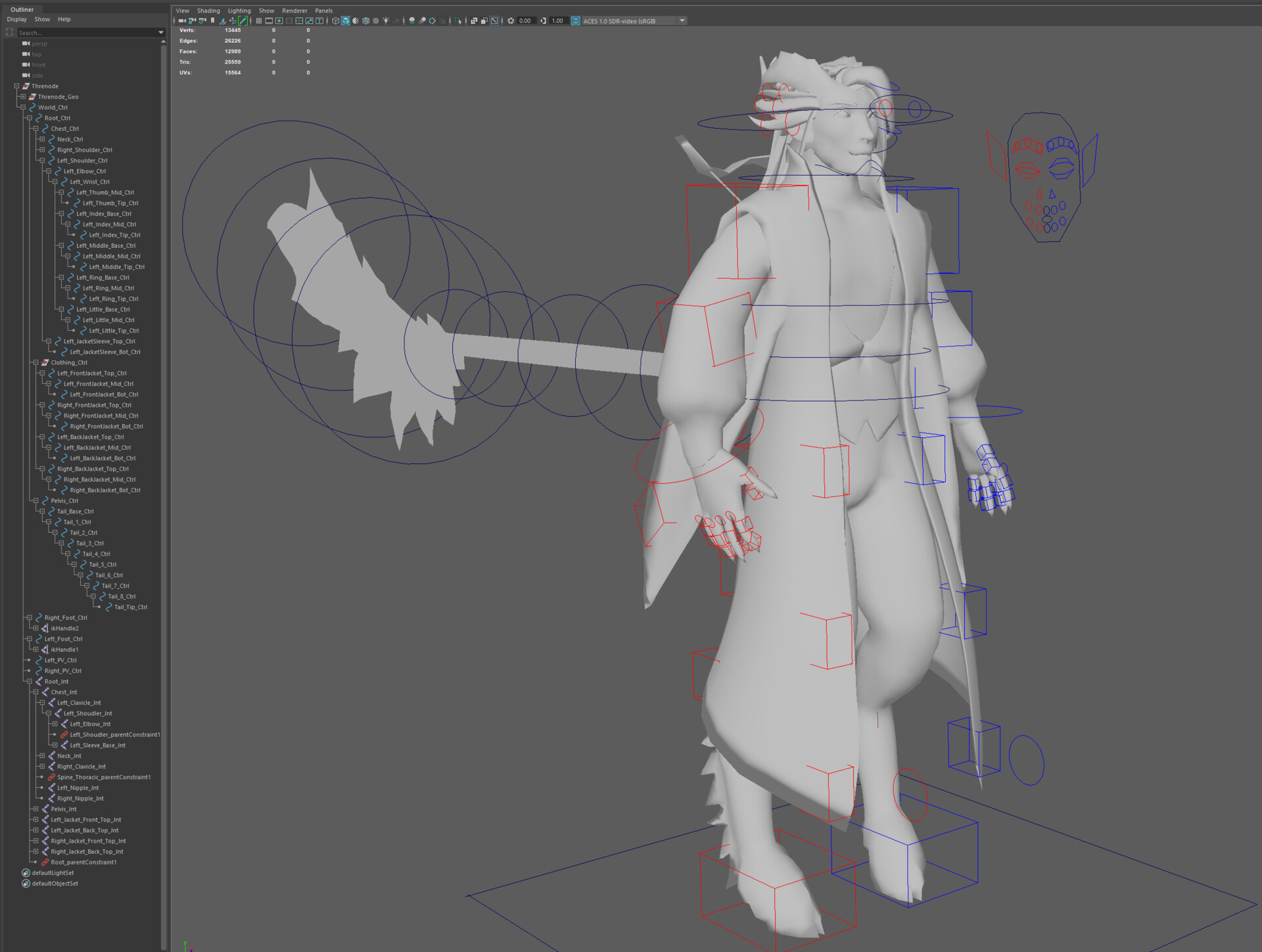Image resolution: width=1262 pixels, height=952 pixels.
Task: Select the defaultLightSet node
Action: (53, 872)
